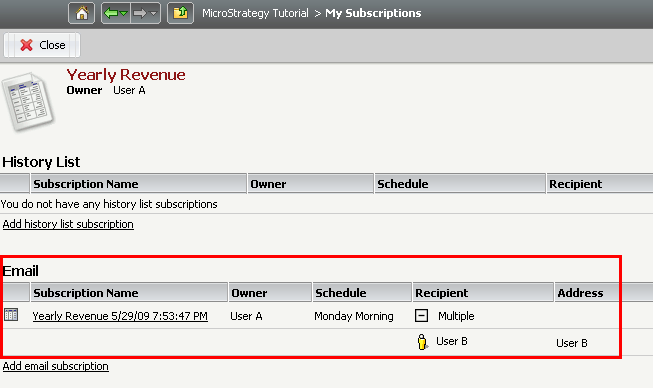This screenshot has width=653, height=388.
Task: Click the Yearly Revenue report icon
Action: pyautogui.click(x=28, y=102)
